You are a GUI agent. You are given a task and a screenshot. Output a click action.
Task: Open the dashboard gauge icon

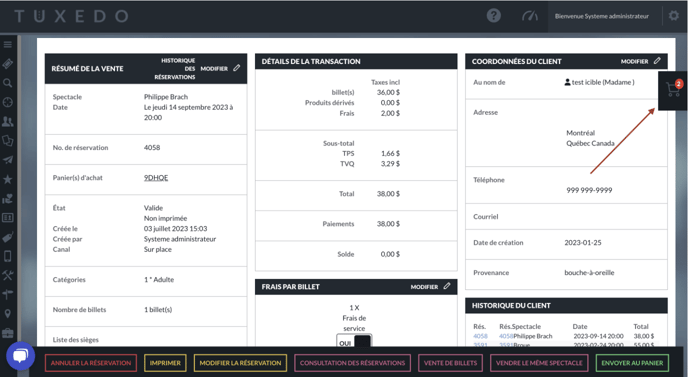tap(530, 16)
